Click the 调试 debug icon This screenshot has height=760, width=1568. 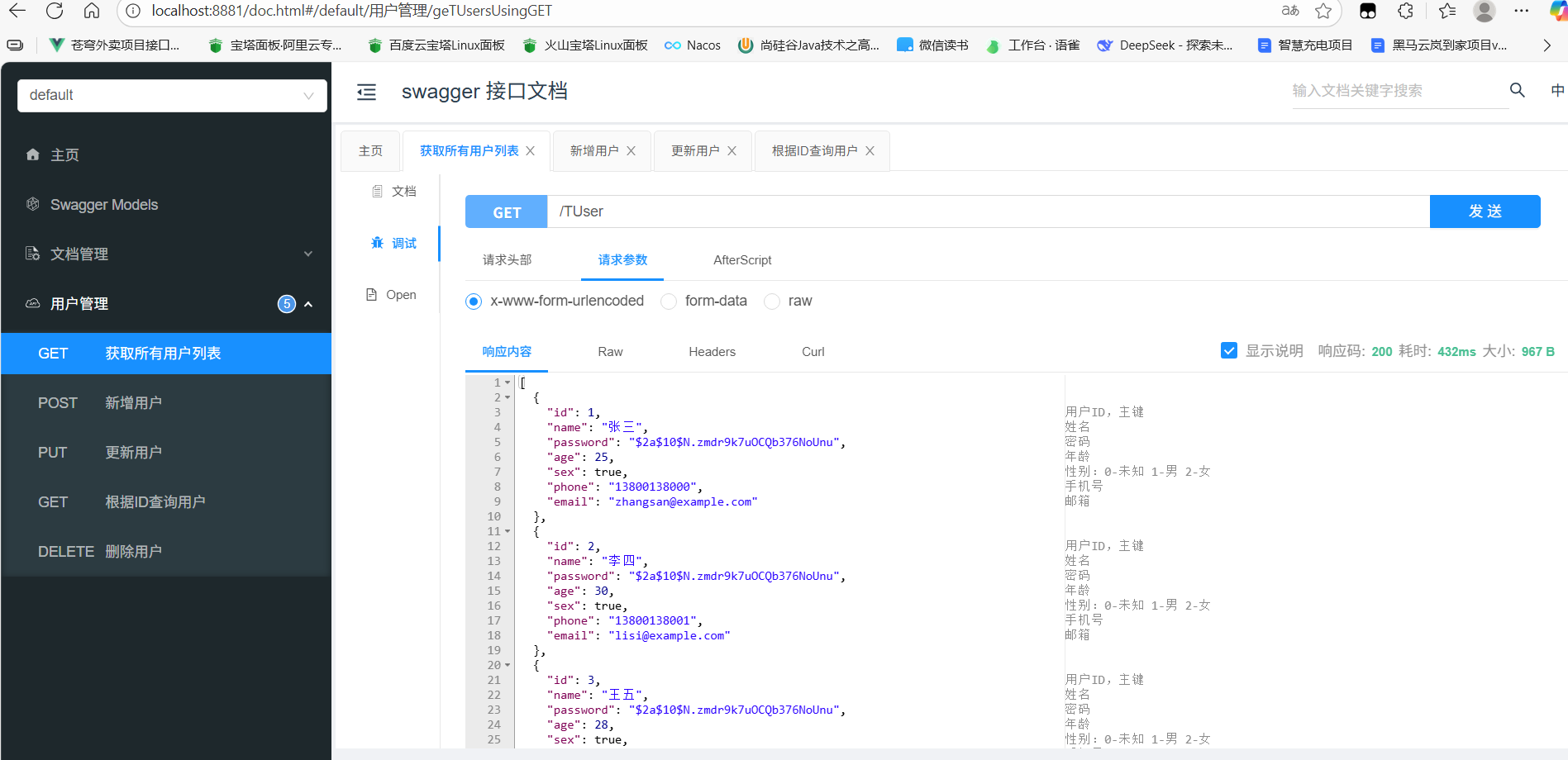[378, 242]
